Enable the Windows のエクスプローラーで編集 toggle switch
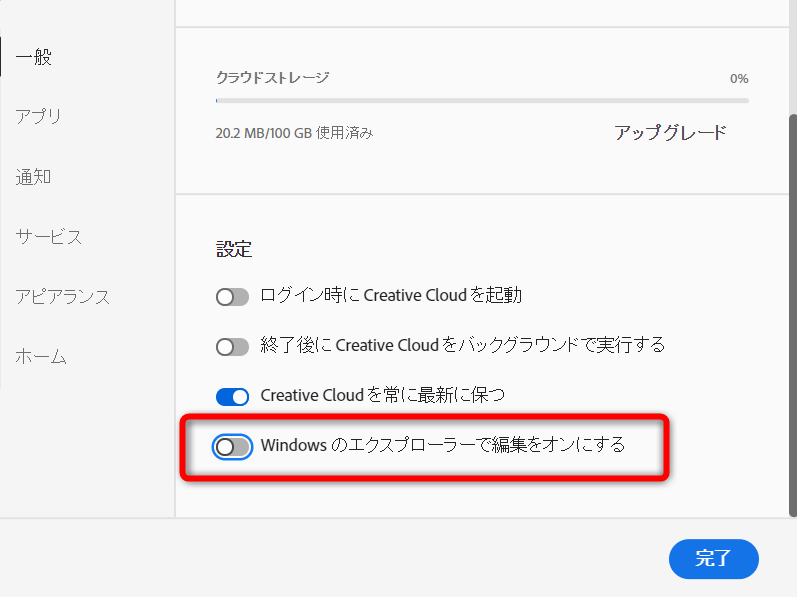Image resolution: width=797 pixels, height=597 pixels. coord(232,447)
